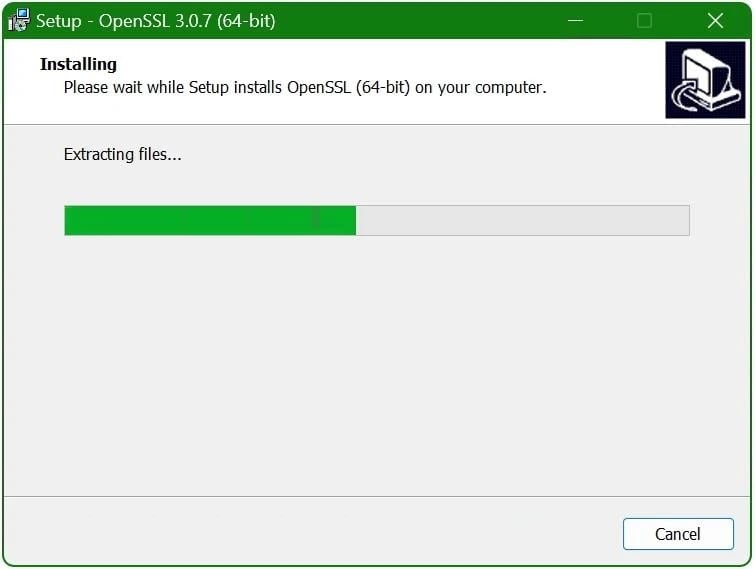Minimize the OpenSSL setup window
This screenshot has width=755, height=569.
point(575,21)
